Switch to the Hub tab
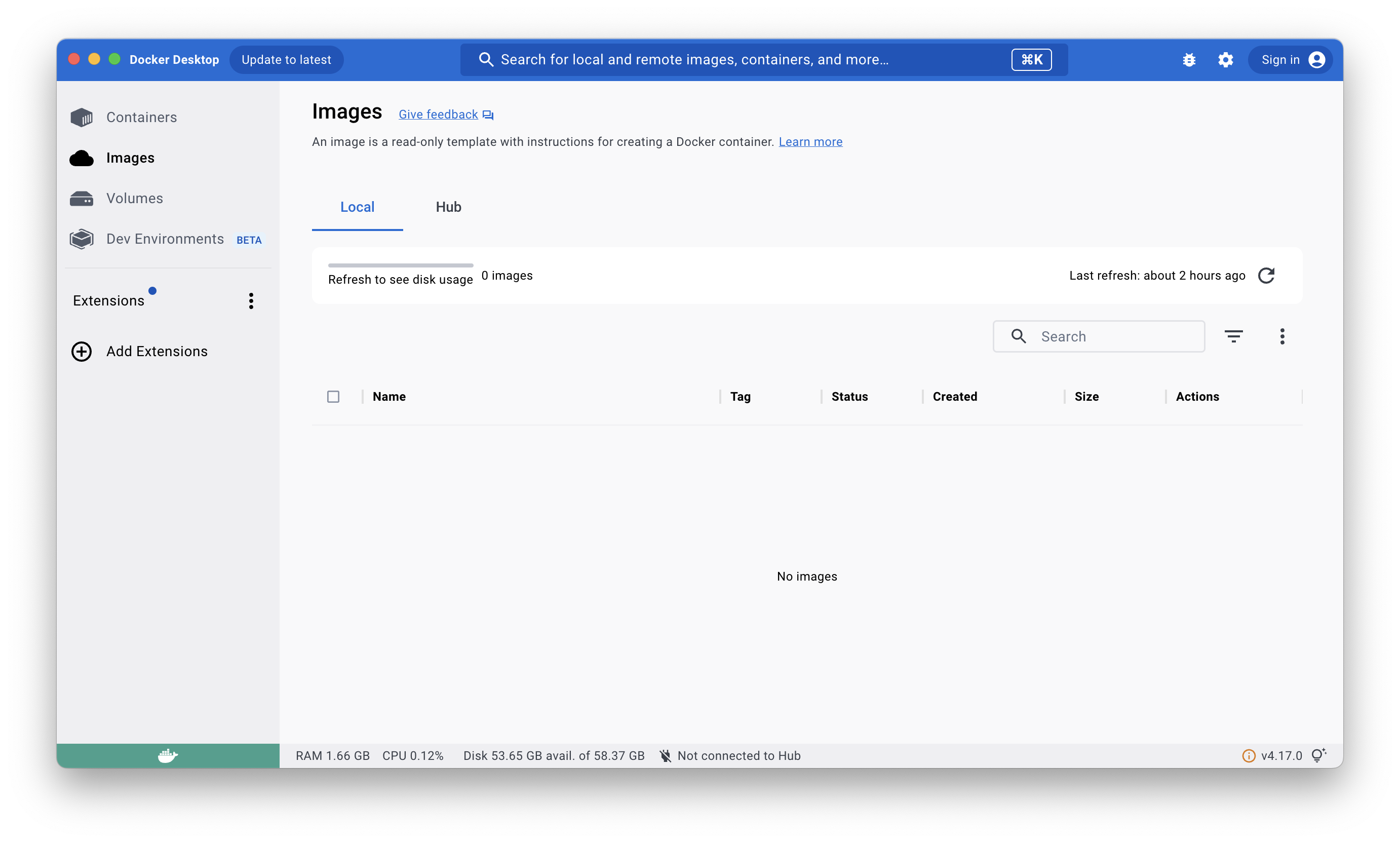 click(448, 207)
